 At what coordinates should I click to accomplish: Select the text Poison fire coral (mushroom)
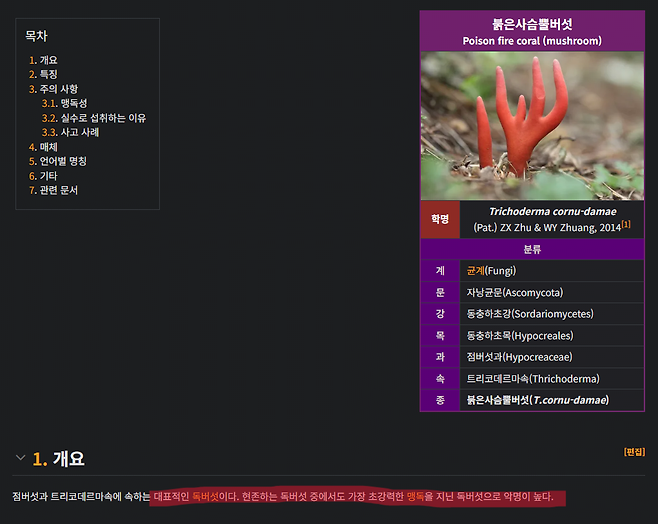pos(532,41)
